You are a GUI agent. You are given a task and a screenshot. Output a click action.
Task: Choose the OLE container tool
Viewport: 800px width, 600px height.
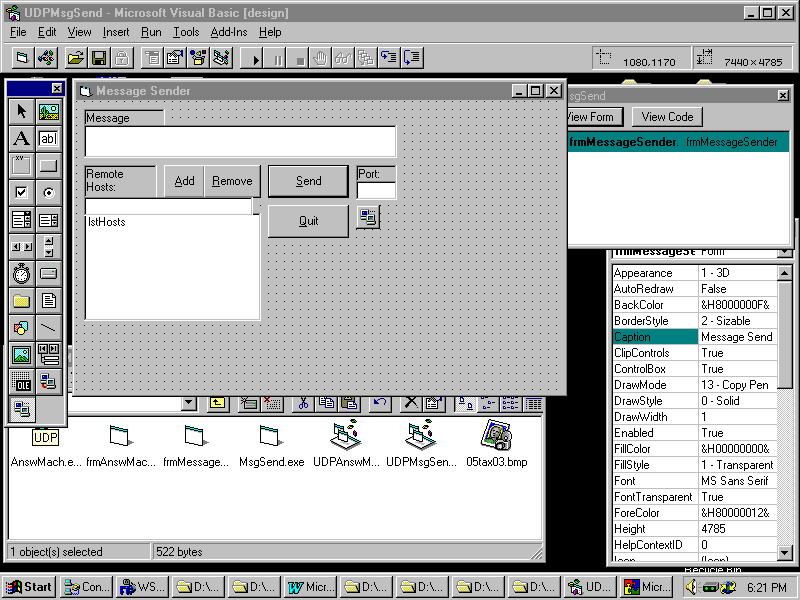(21, 381)
